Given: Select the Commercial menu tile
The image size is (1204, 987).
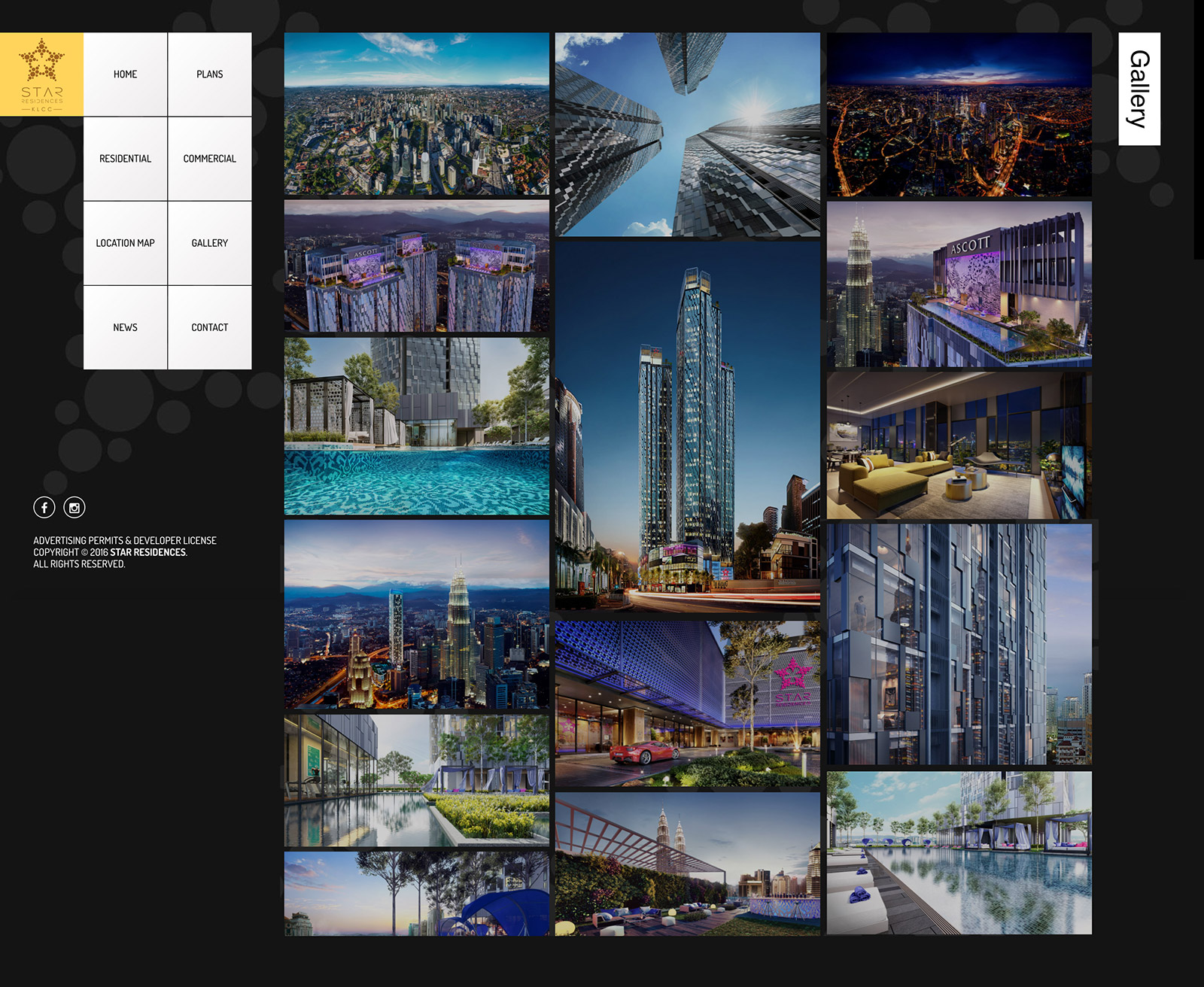Looking at the screenshot, I should pyautogui.click(x=210, y=159).
